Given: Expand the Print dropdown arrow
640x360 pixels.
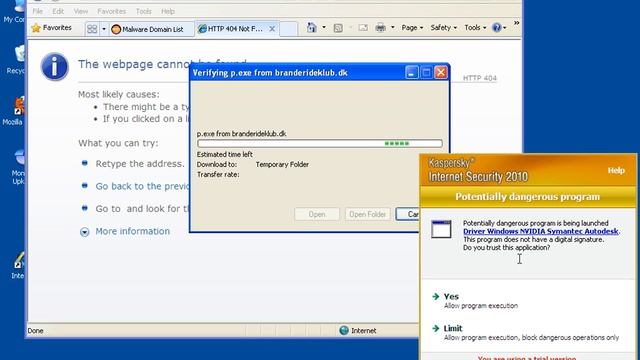Looking at the screenshot, I should point(393,28).
